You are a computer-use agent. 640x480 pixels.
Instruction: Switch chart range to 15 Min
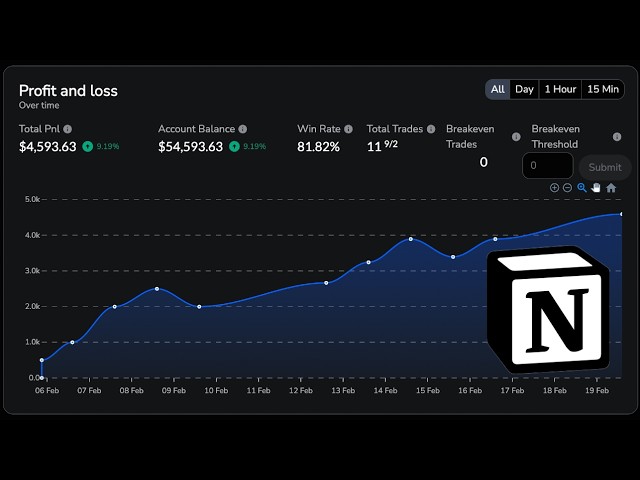pyautogui.click(x=603, y=89)
